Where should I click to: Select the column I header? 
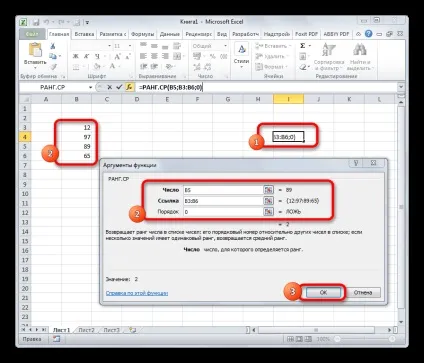288,99
